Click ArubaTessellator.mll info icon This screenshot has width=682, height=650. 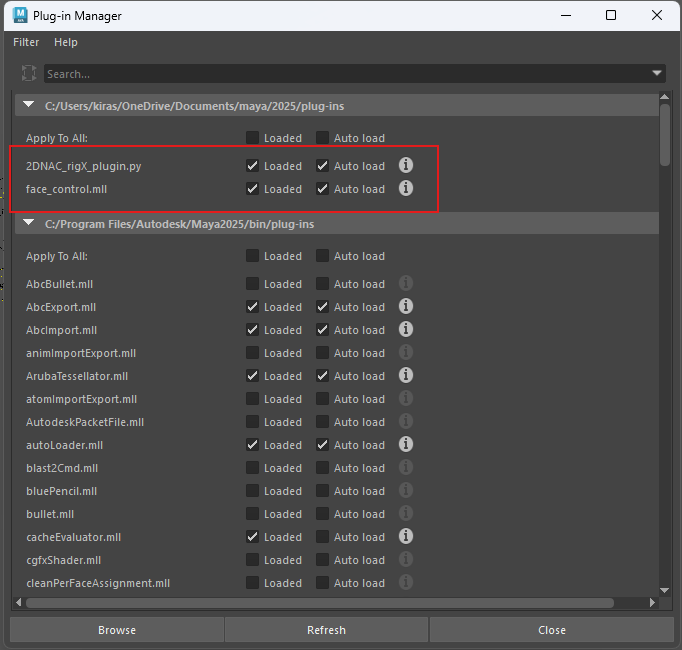[406, 376]
